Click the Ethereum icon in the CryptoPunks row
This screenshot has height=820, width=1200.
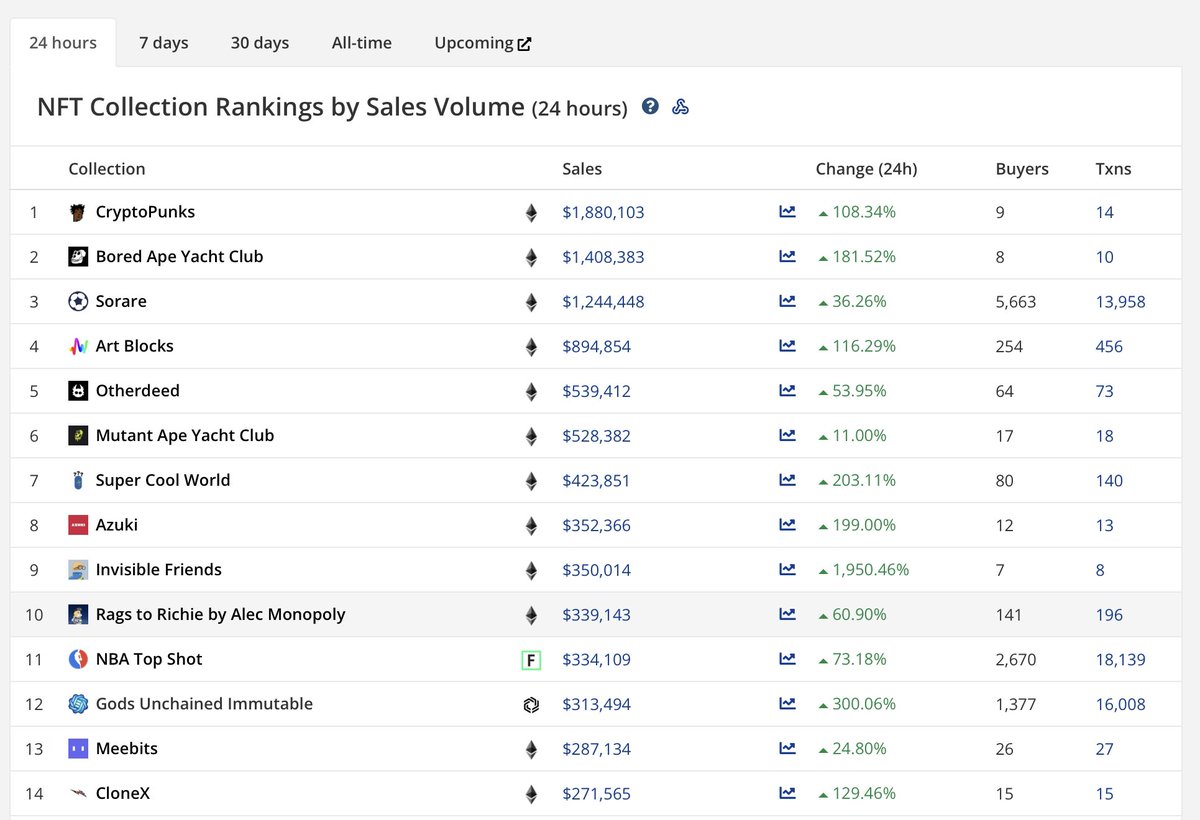(x=530, y=212)
